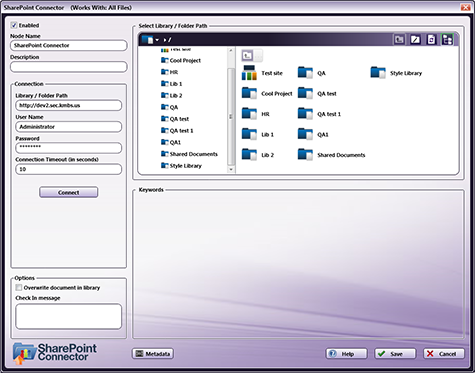
Task: Open QA test folder icon in folder view
Action: (x=305, y=93)
